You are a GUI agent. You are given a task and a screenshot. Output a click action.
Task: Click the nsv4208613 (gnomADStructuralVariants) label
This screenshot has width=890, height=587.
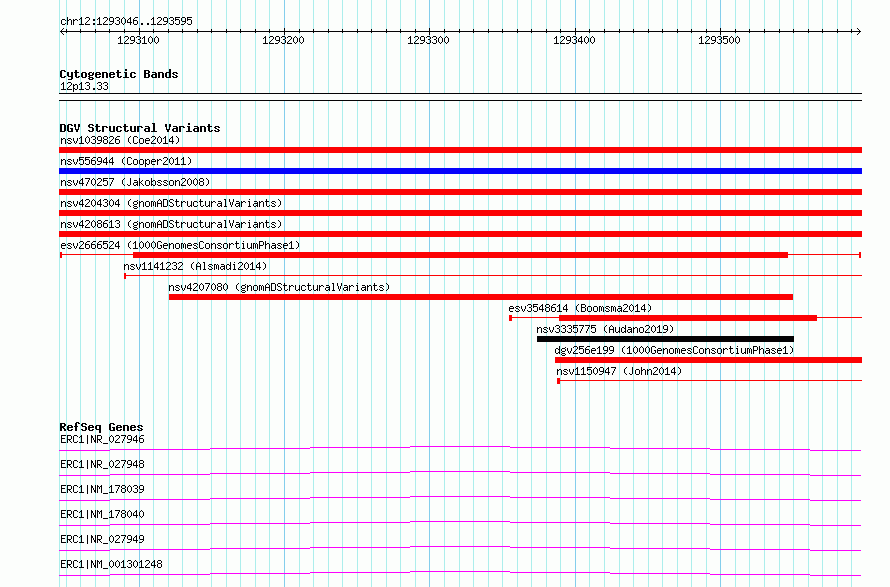tap(171, 224)
